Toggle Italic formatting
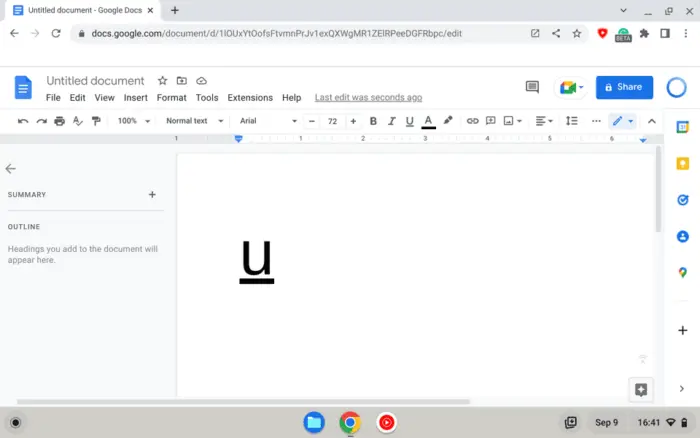The width and height of the screenshot is (700, 438). [x=392, y=121]
